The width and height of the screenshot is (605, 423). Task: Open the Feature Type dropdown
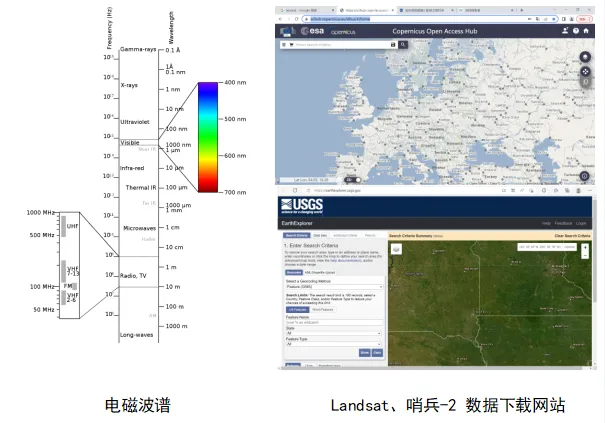(x=334, y=344)
